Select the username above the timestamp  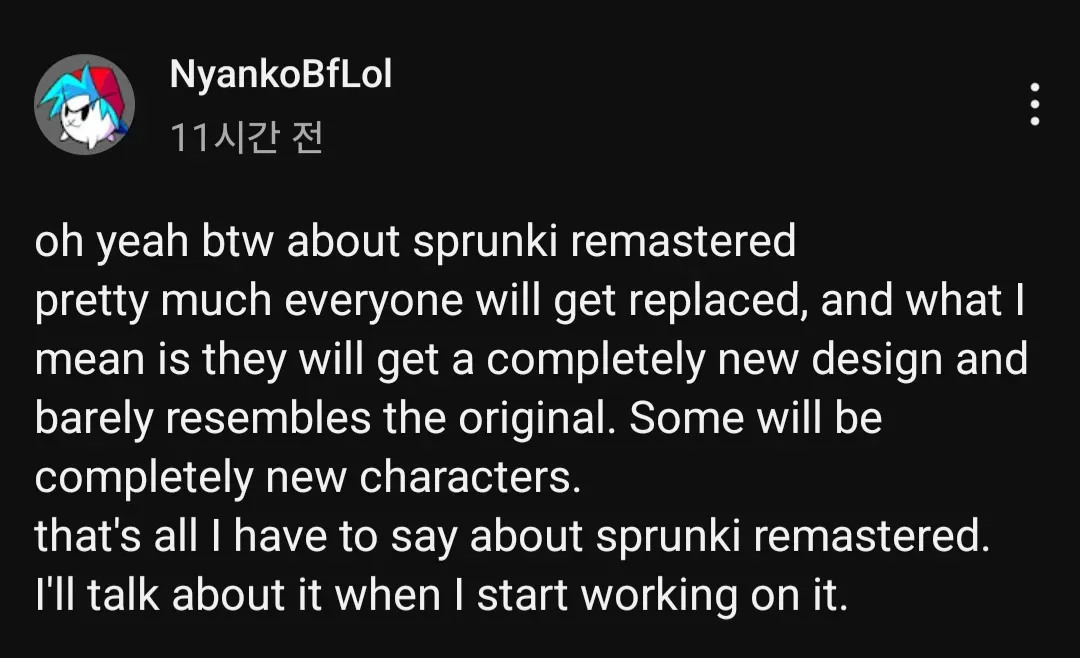pos(282,75)
